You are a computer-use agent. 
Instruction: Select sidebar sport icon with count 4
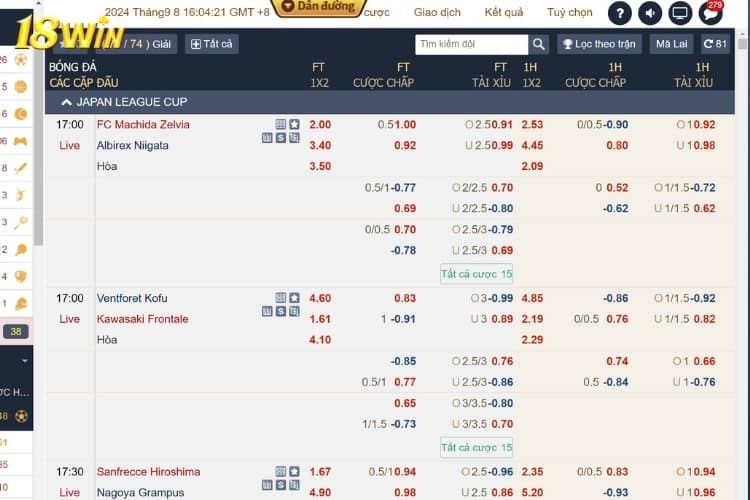click(x=21, y=277)
